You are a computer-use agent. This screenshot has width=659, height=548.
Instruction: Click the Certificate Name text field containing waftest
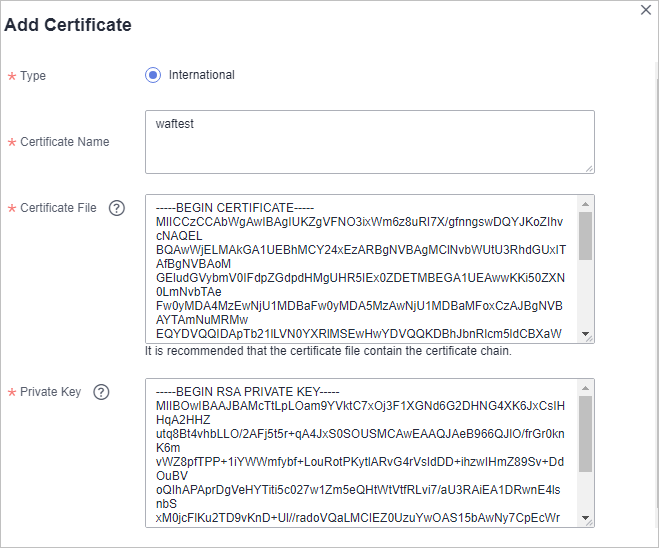[369, 142]
